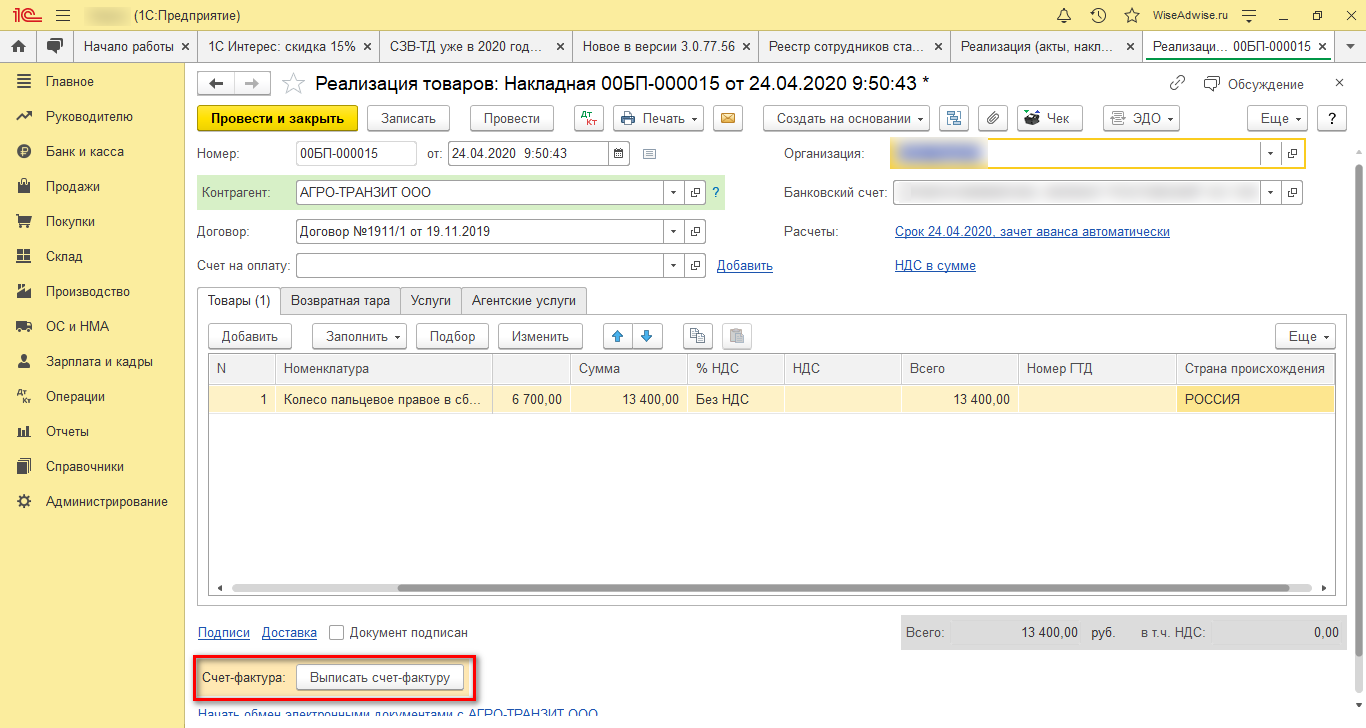Open the home page tab icon
1366x728 pixels.
tap(18, 46)
